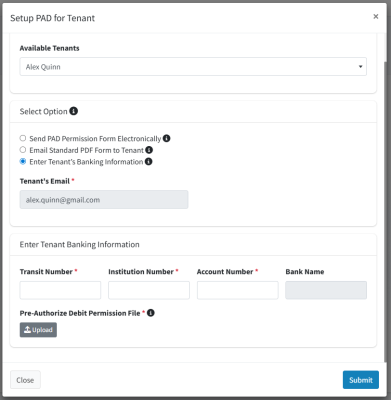The height and width of the screenshot is (400, 391).
Task: Close dialog with the X icon
Action: 376,16
